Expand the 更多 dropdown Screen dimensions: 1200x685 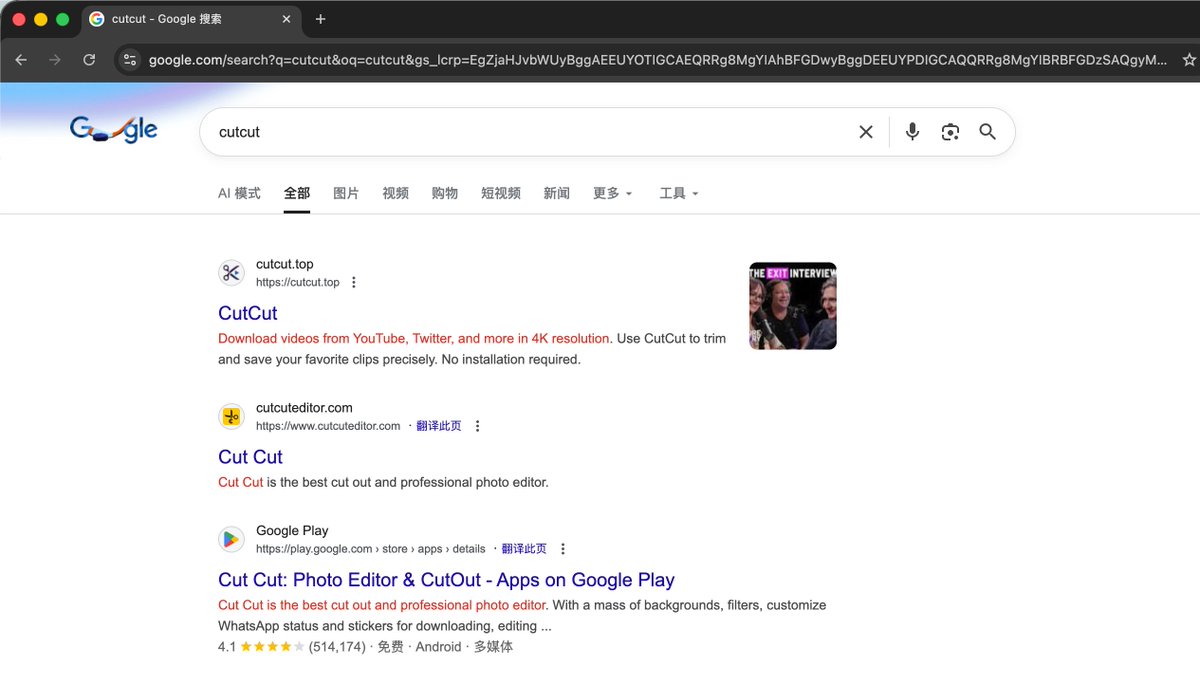pyautogui.click(x=612, y=193)
